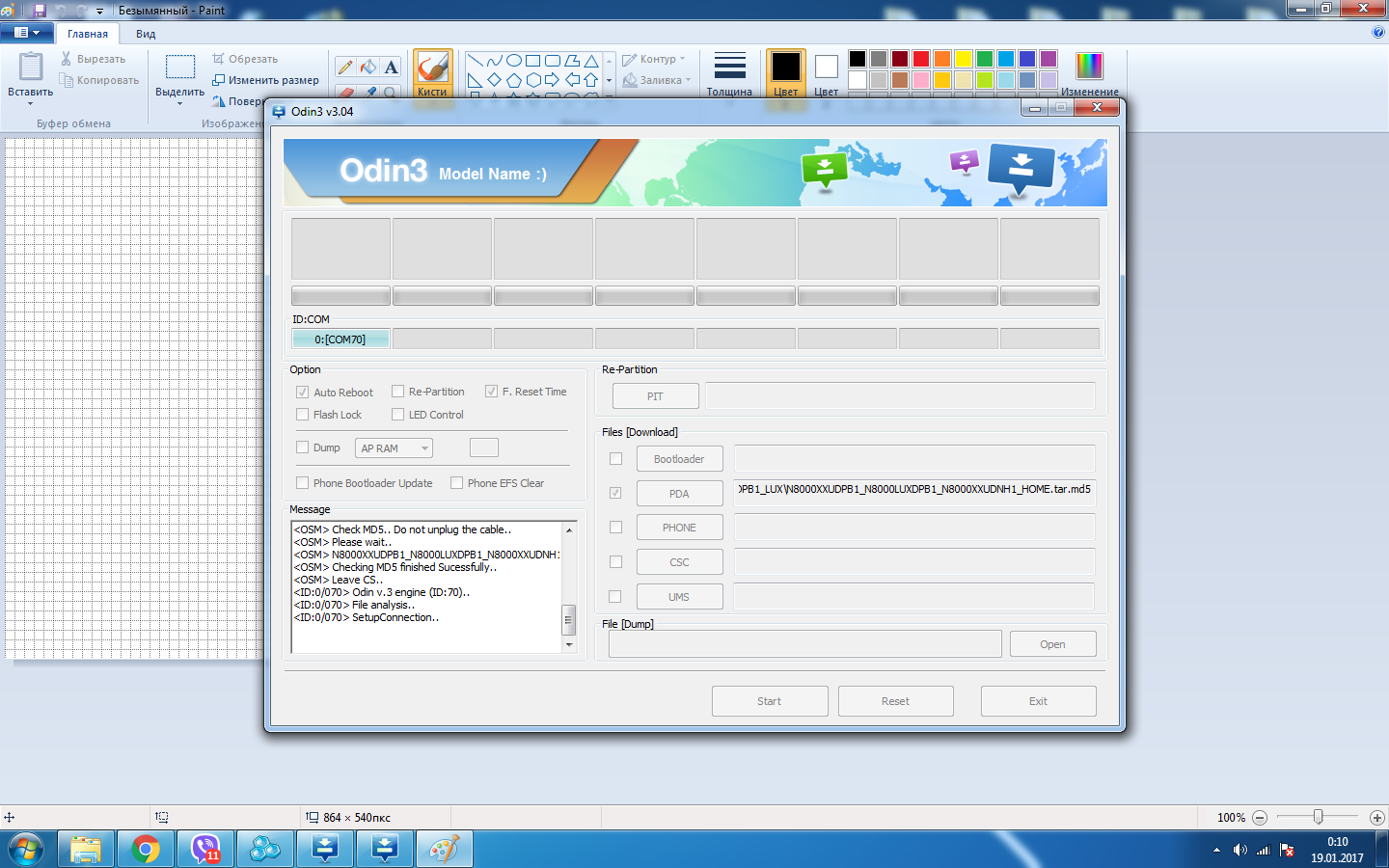
Task: Open the Paint file menu button
Action: point(27,33)
